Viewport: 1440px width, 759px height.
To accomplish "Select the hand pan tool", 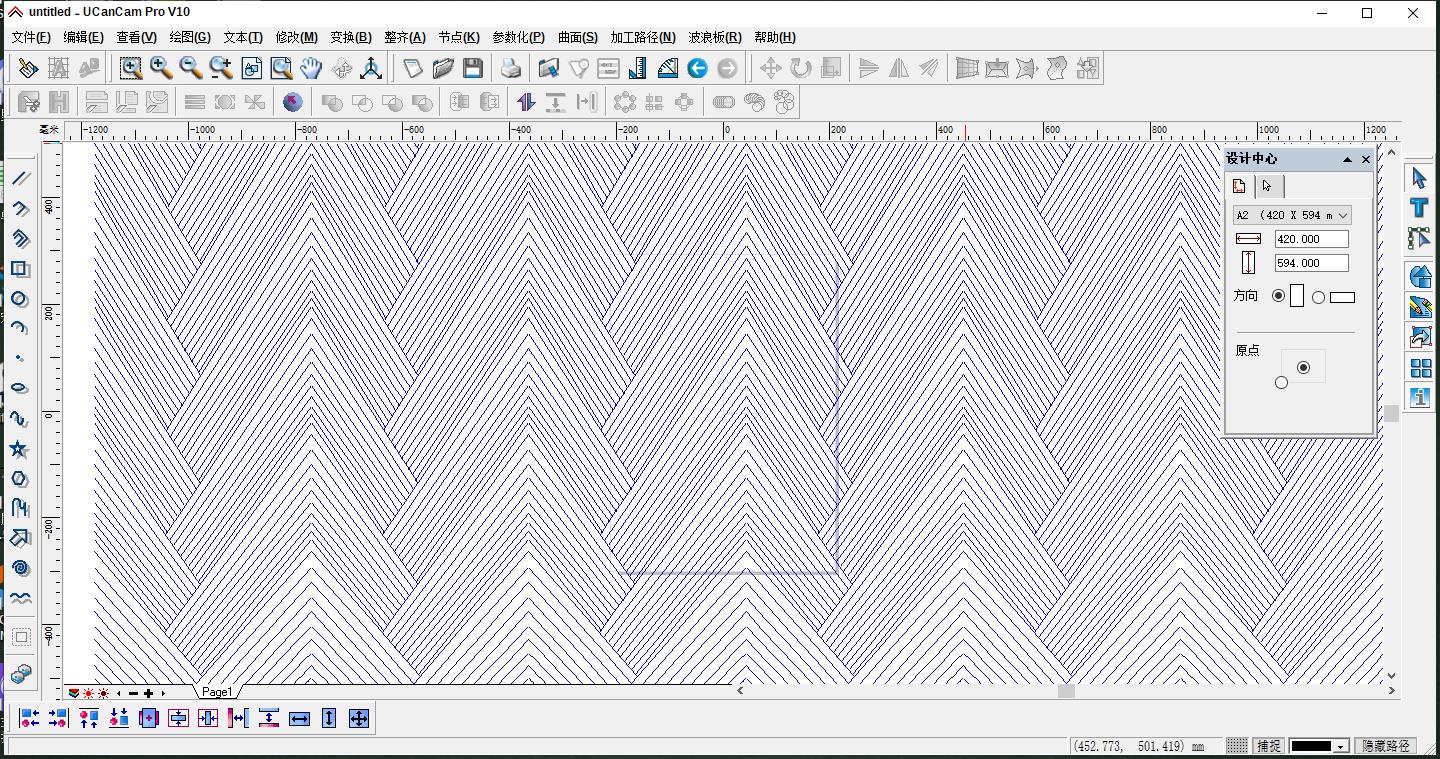I will click(311, 68).
